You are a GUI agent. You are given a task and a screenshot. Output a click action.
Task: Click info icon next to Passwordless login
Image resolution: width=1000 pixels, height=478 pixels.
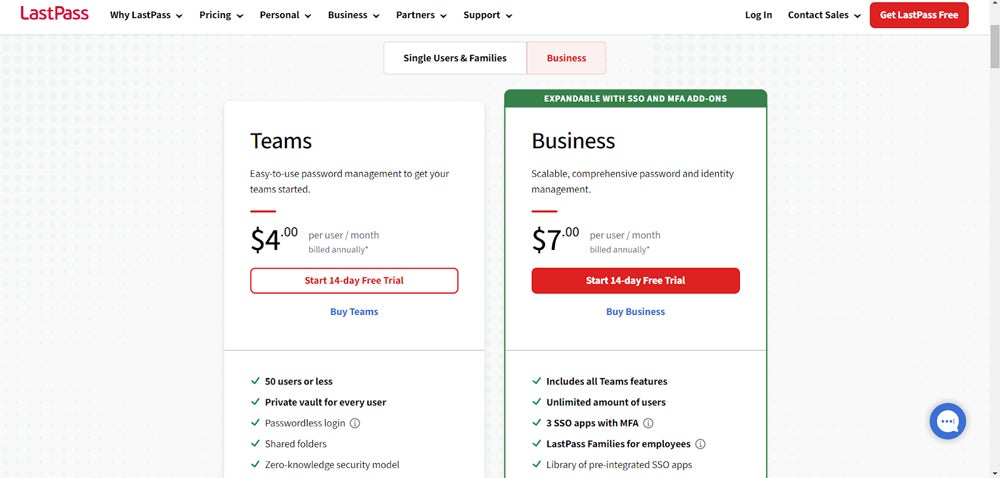pyautogui.click(x=355, y=423)
